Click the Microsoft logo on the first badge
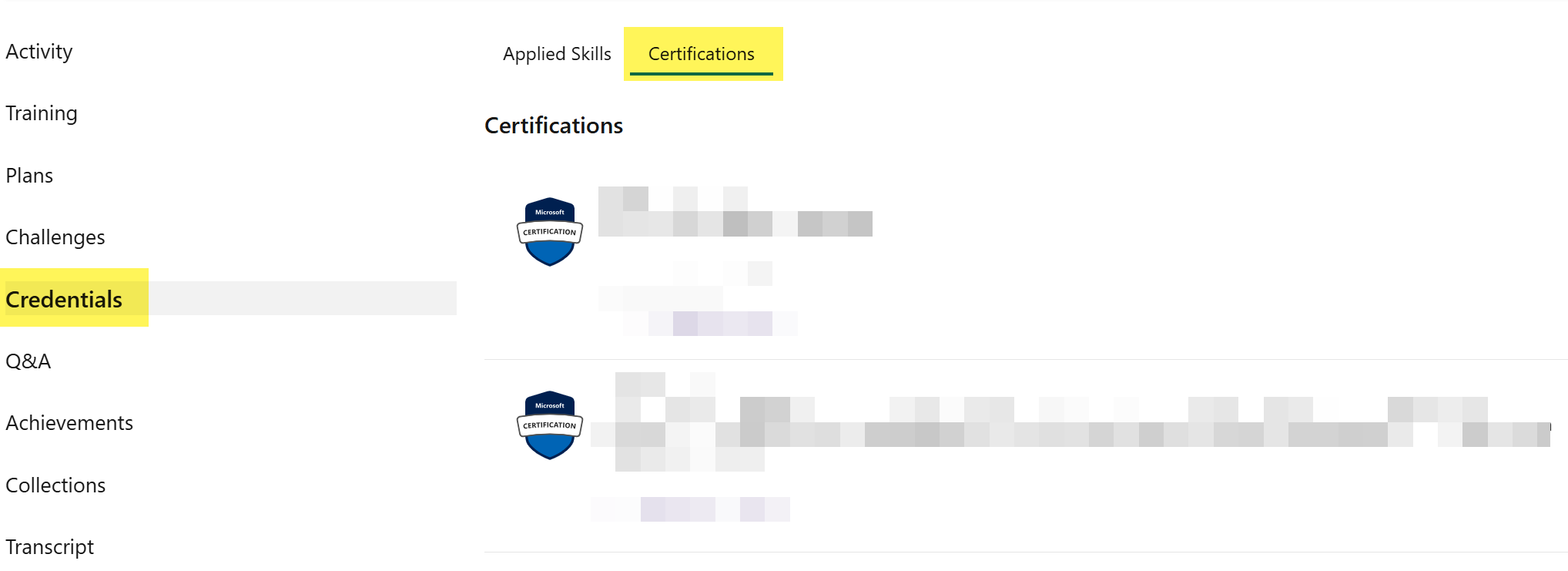This screenshot has height=571, width=1568. [549, 212]
